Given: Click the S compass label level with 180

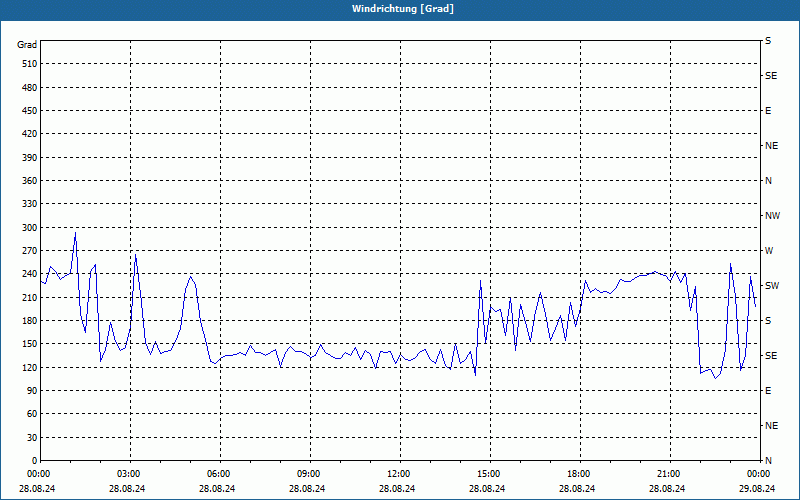Looking at the screenshot, I should (x=768, y=321).
